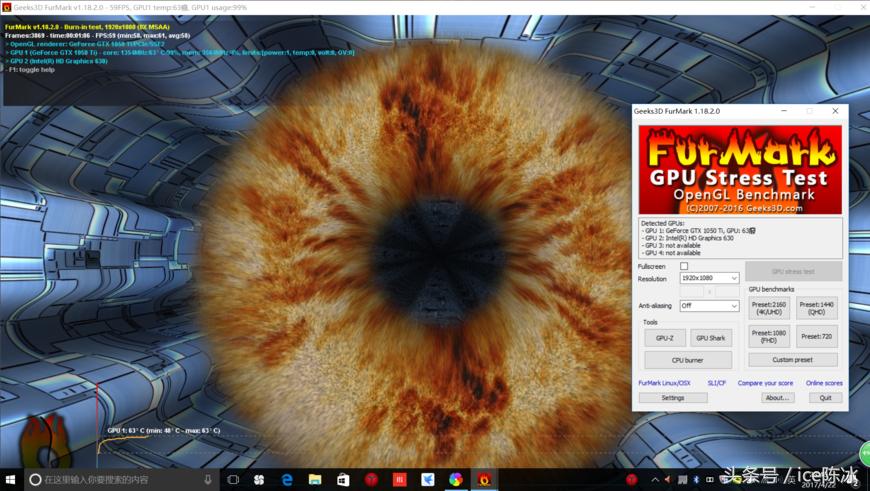The height and width of the screenshot is (491, 870).
Task: Expand the Resolution dropdown
Action: click(709, 278)
